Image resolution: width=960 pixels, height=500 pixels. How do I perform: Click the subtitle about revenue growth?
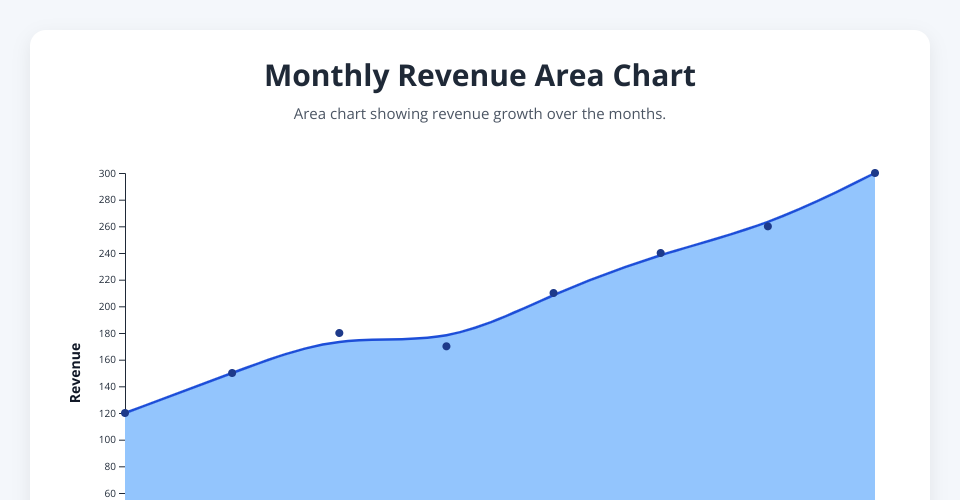(x=480, y=114)
